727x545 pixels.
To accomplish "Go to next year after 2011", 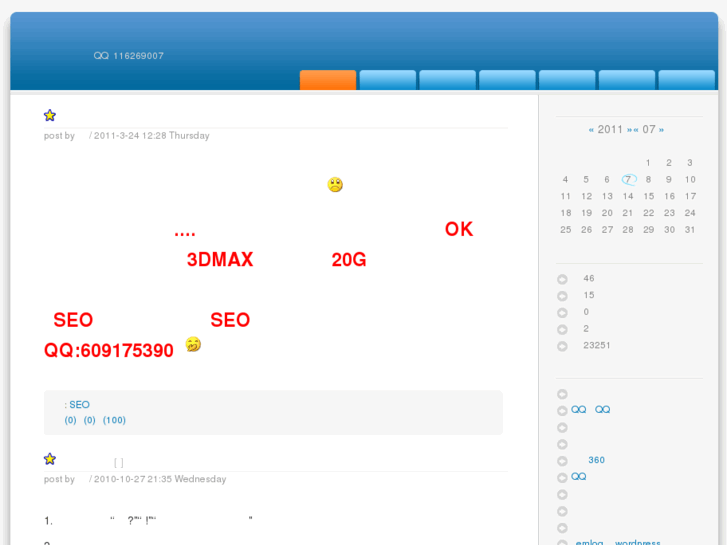I will click(630, 130).
